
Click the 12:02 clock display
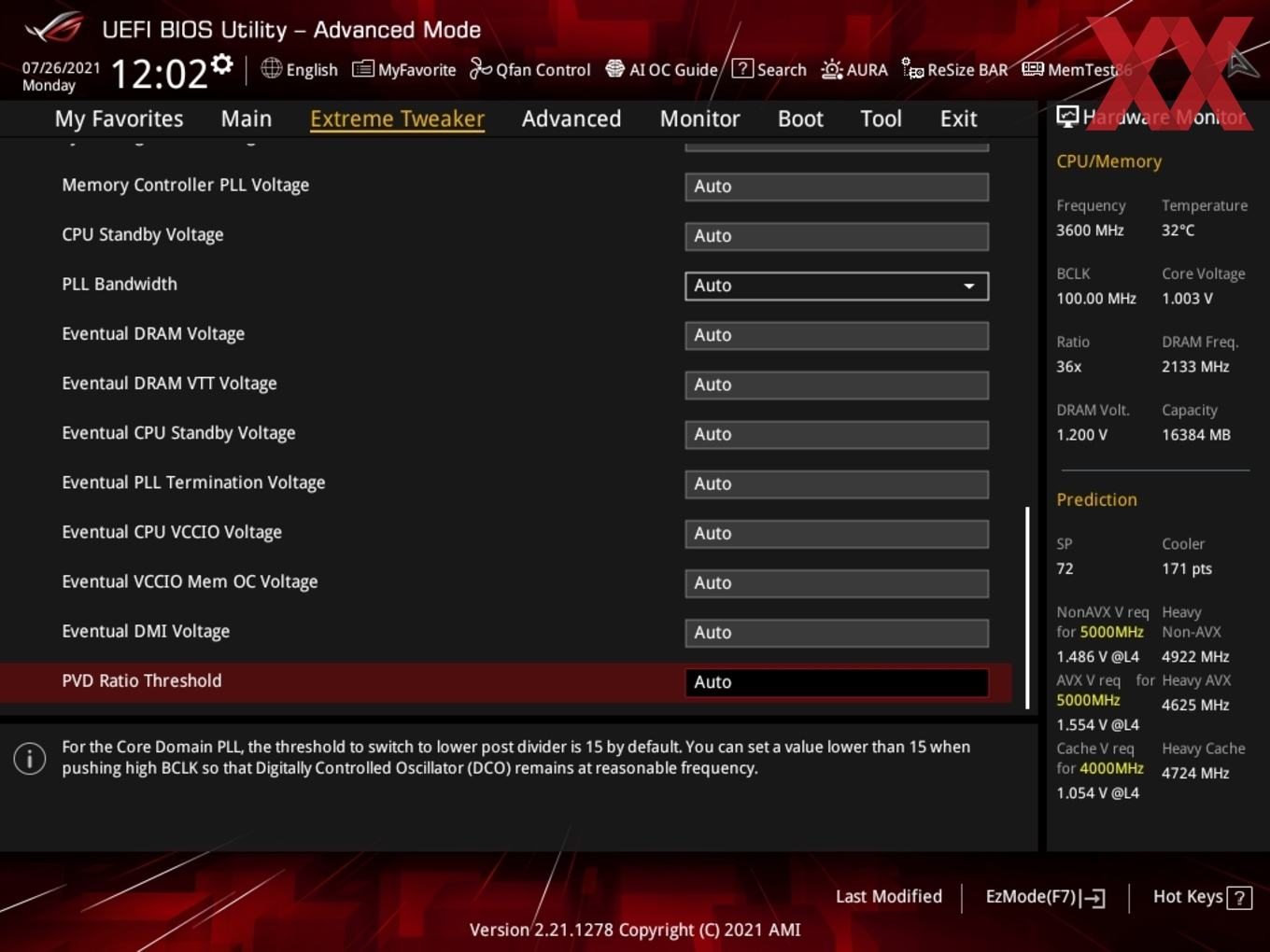tap(159, 73)
